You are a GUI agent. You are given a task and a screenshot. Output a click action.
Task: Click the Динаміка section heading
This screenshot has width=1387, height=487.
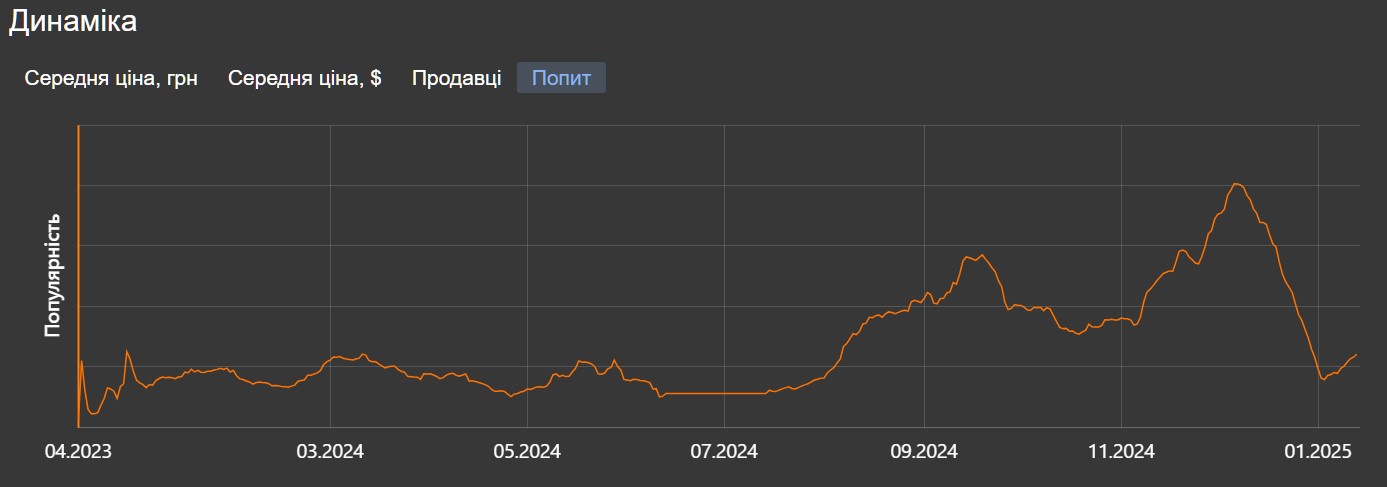72,22
